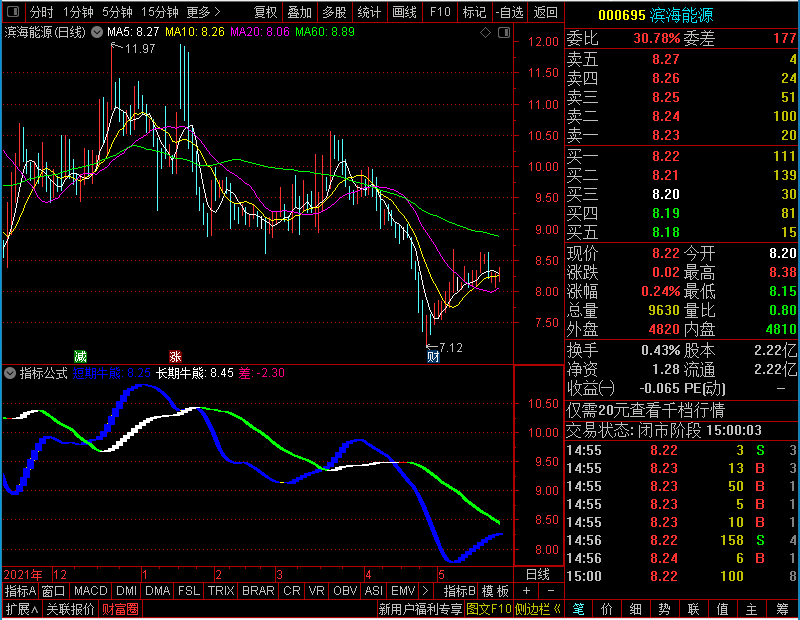Click the 15:00 8.22 trade row
The image size is (800, 620).
681,576
